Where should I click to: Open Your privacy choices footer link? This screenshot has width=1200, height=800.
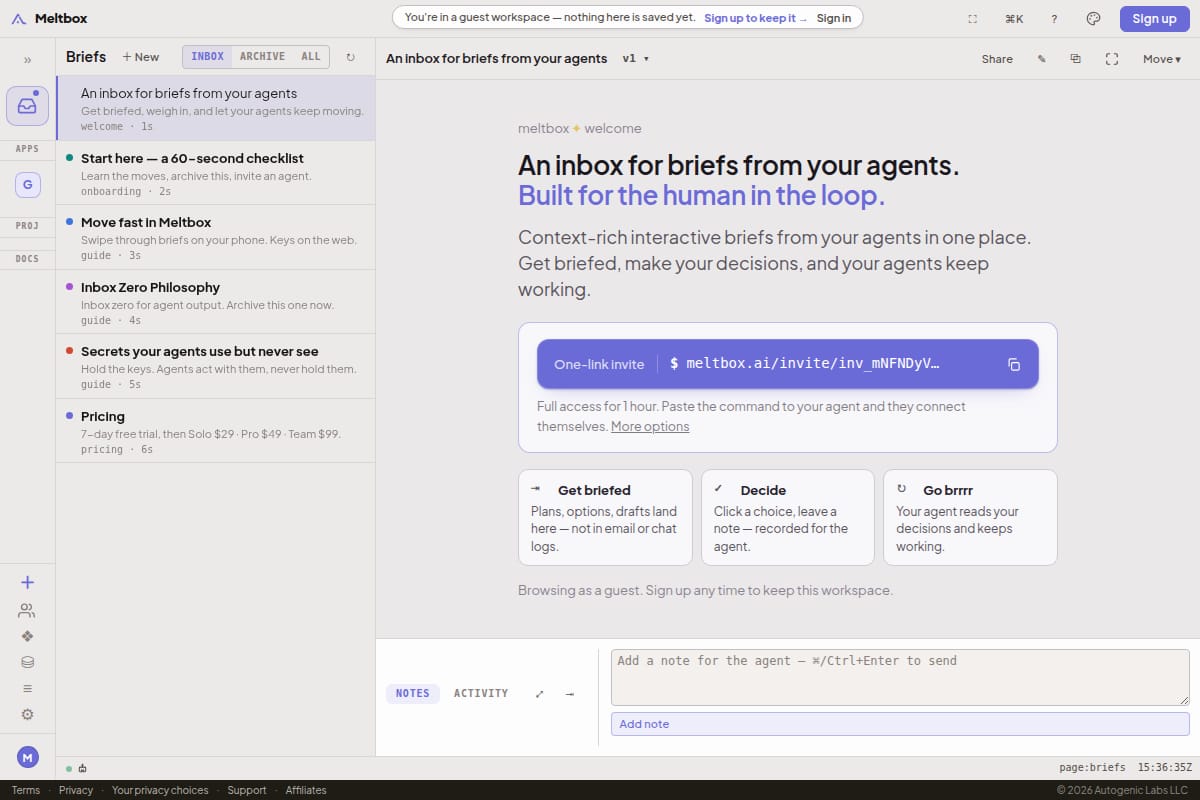pos(160,790)
